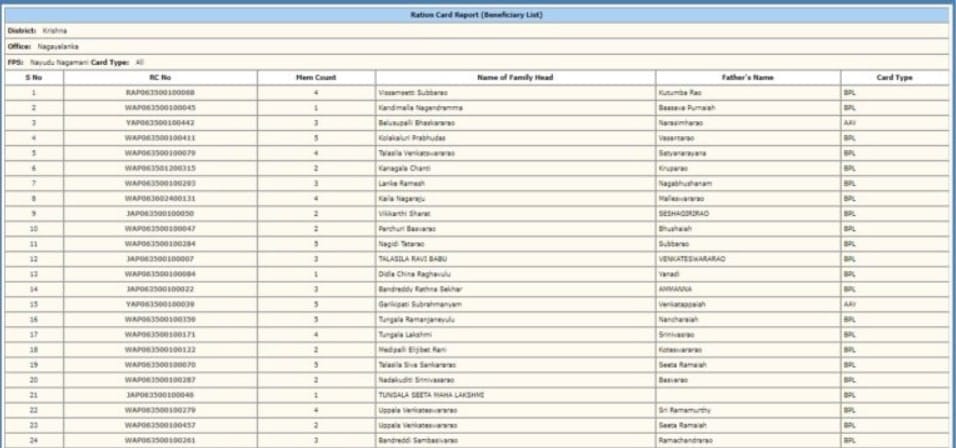Viewport: 956px width, 448px height.
Task: Open ration card JAP063500100007
Action: tap(160, 258)
